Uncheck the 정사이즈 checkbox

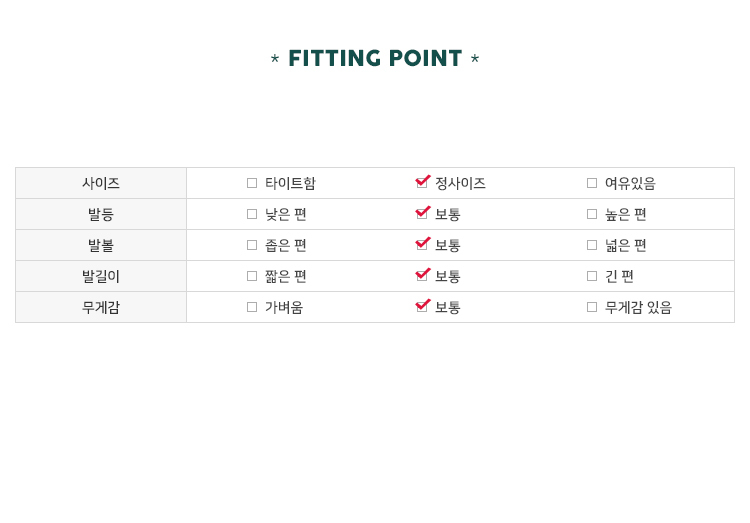(x=422, y=183)
